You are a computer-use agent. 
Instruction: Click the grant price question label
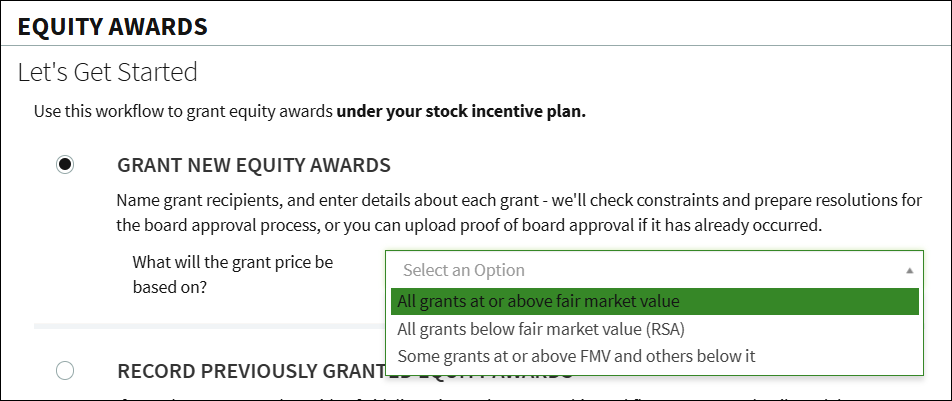tap(233, 275)
